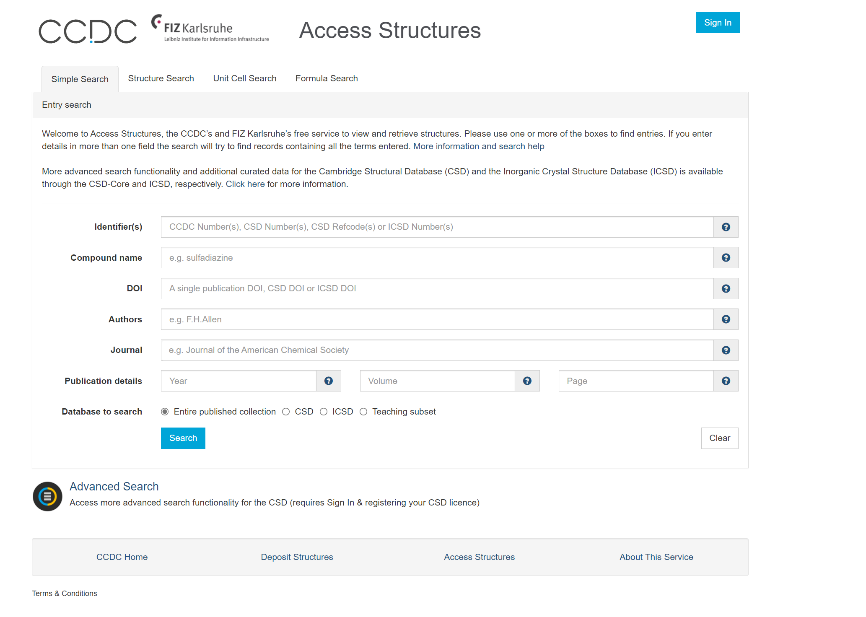Click the help icon next to Compound name
Image resolution: width=866 pixels, height=617 pixels.
726,258
